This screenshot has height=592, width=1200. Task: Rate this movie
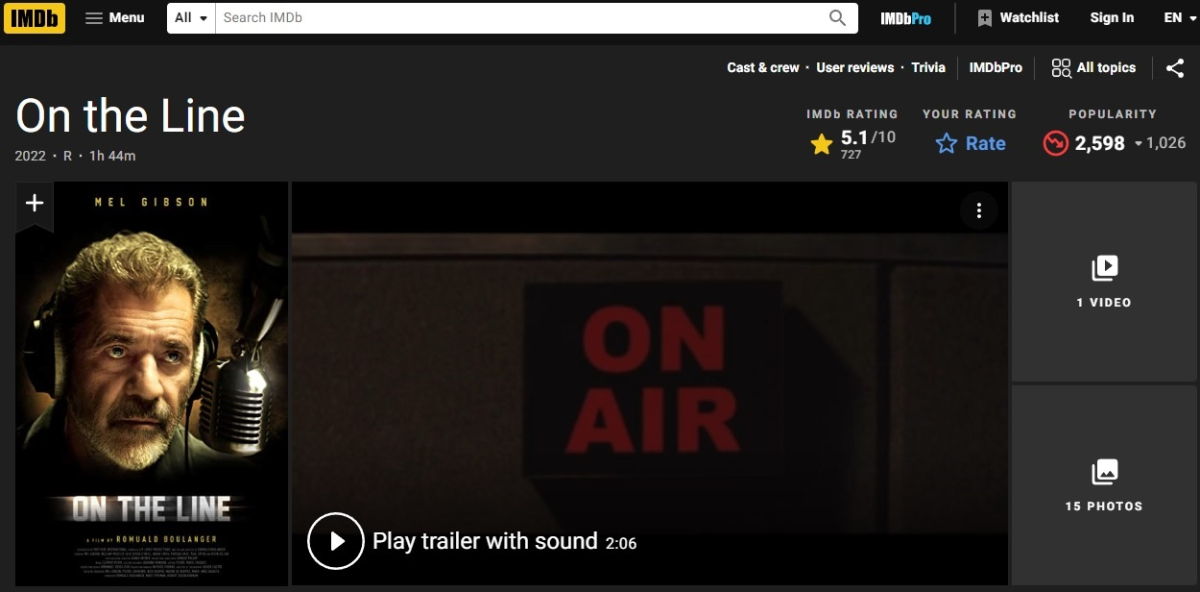coord(970,144)
